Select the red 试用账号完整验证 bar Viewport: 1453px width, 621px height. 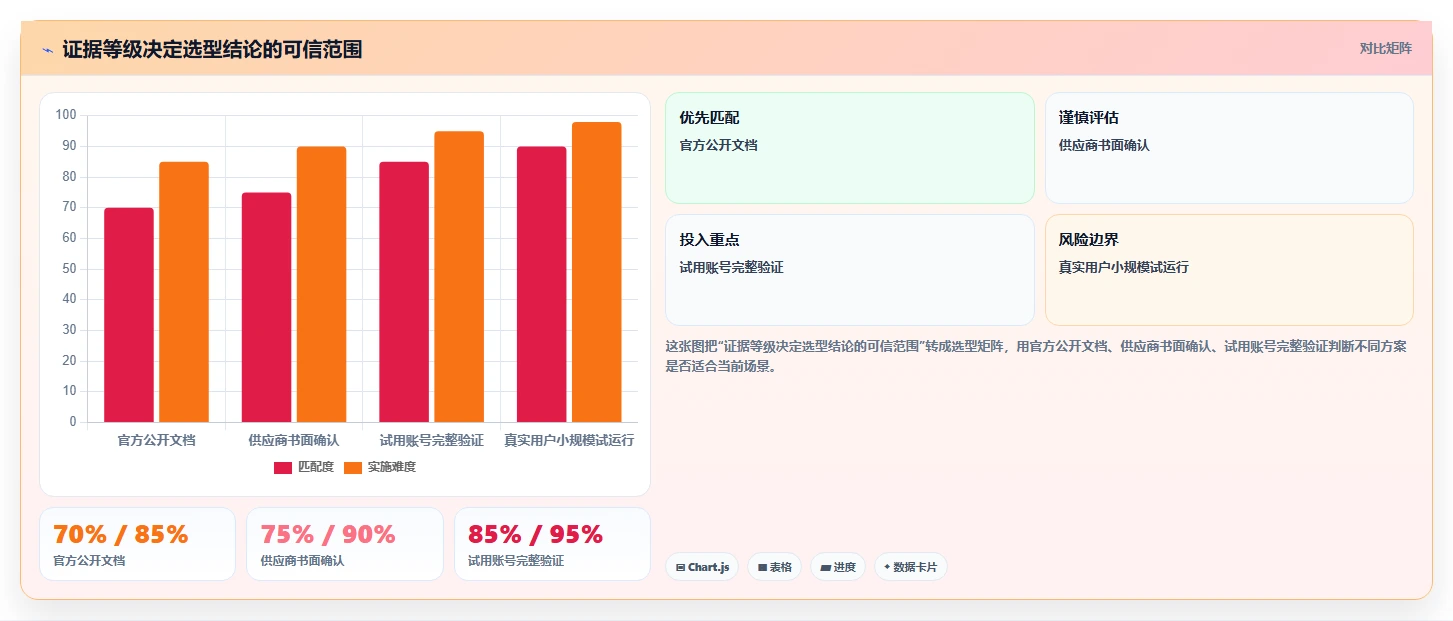[404, 292]
